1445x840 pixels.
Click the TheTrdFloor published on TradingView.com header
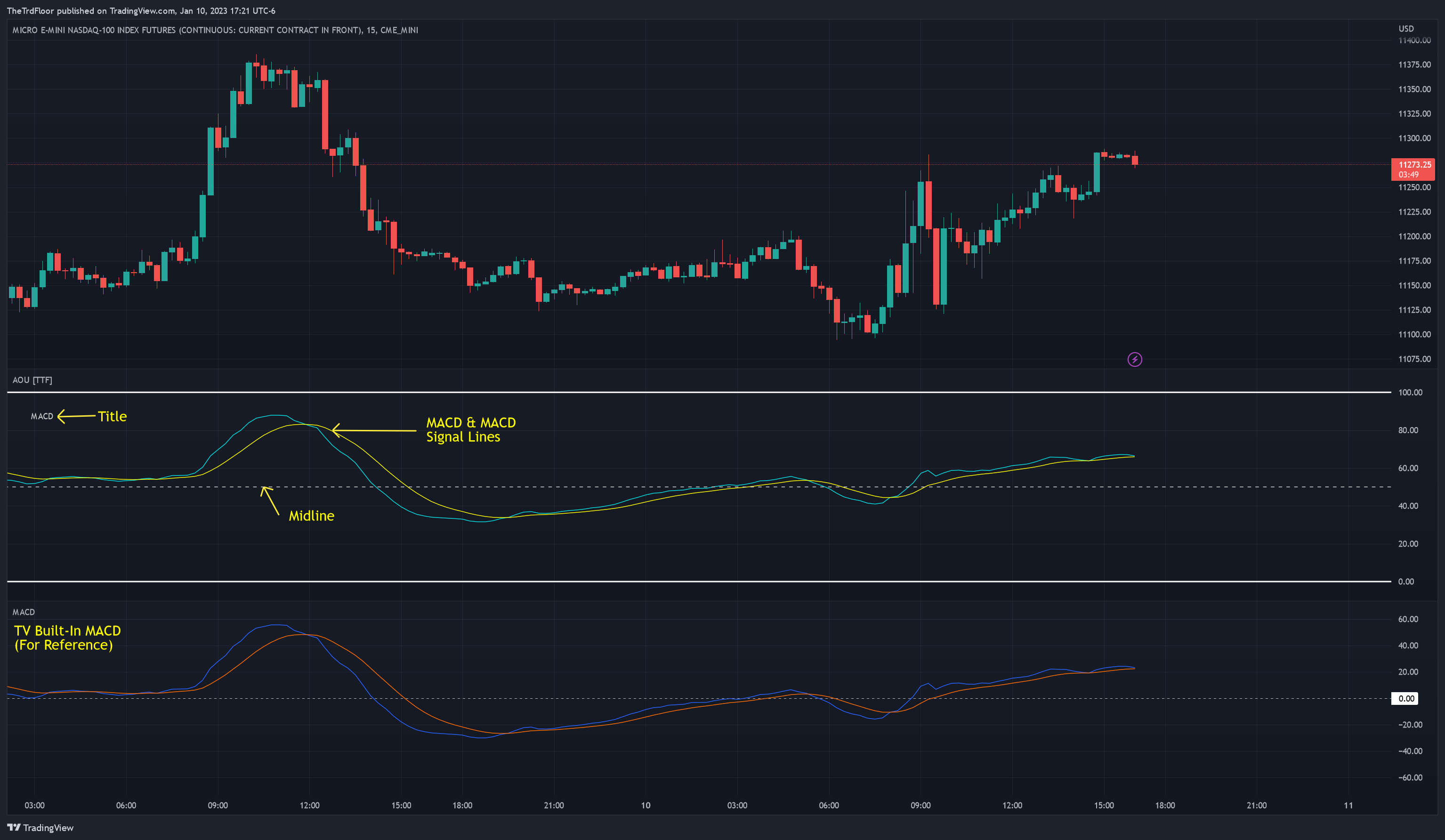click(x=141, y=11)
